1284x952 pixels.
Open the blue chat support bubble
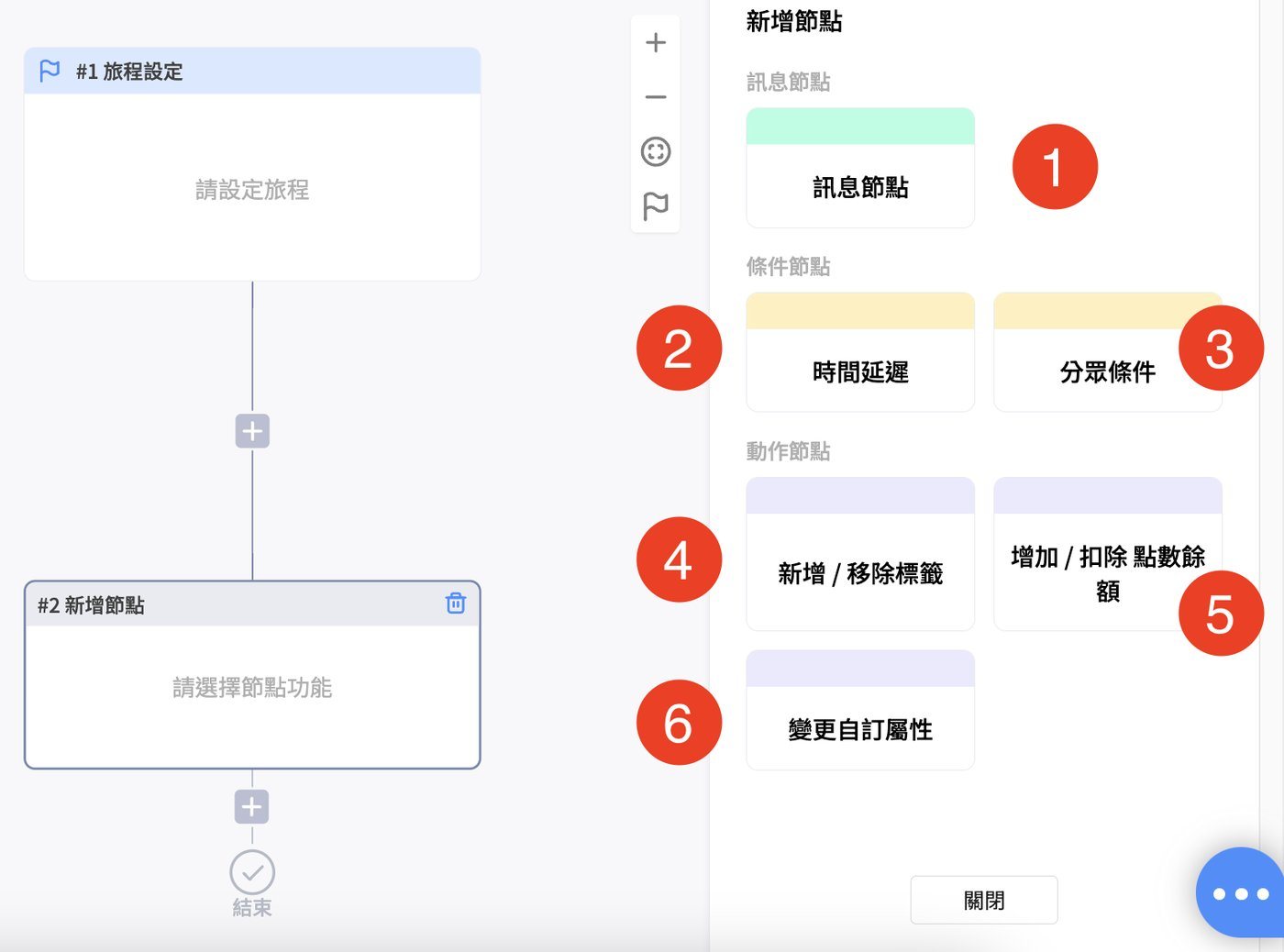tap(1241, 892)
